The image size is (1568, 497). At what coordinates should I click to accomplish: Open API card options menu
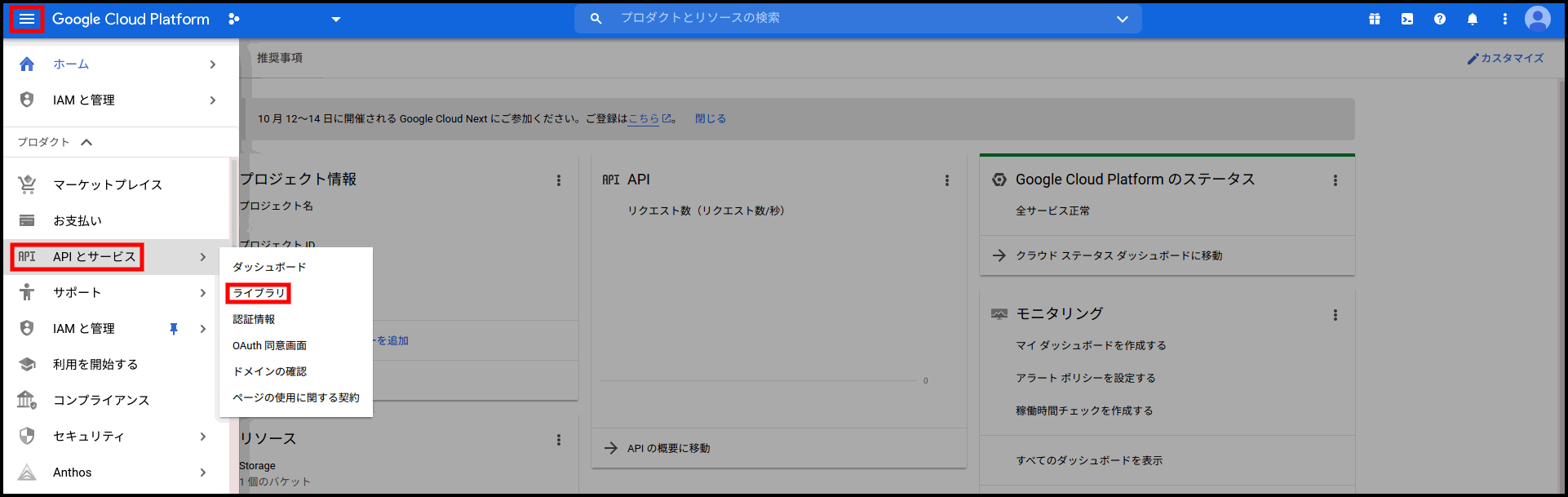pyautogui.click(x=947, y=180)
